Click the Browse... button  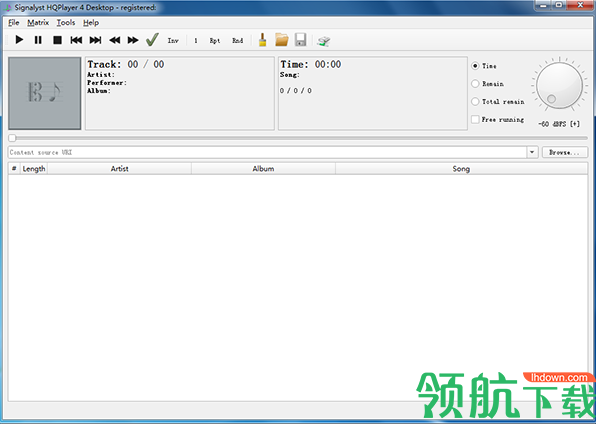[564, 152]
